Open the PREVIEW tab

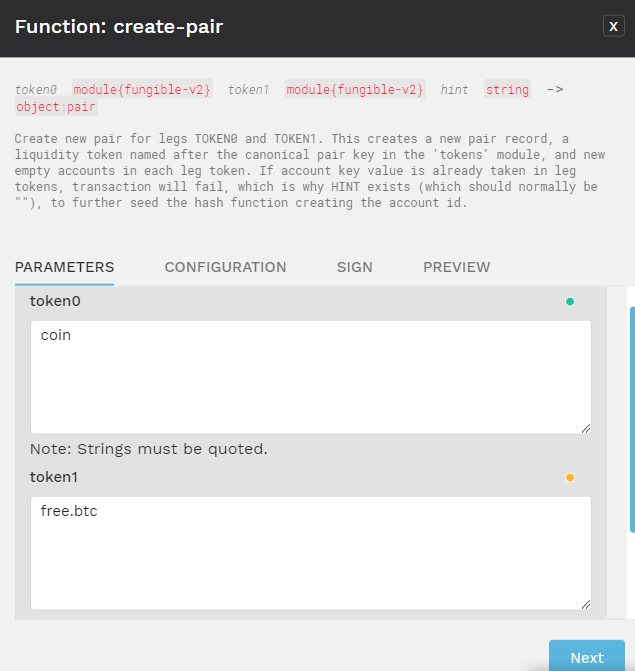coord(457,267)
